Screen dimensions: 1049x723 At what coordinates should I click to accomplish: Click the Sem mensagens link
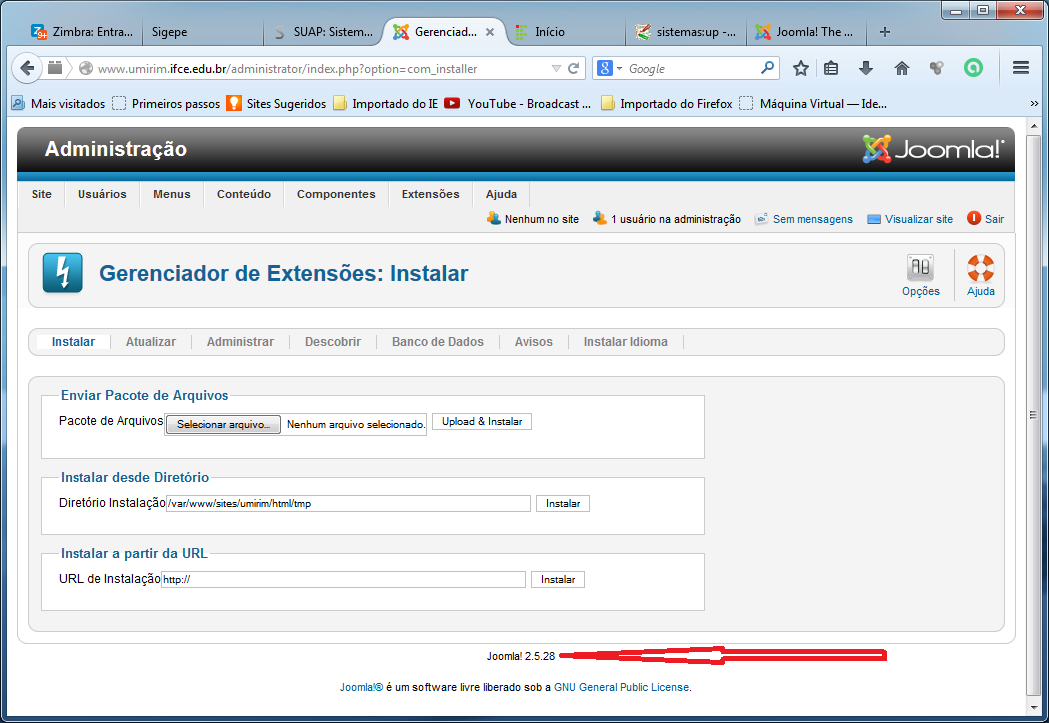[x=812, y=219]
